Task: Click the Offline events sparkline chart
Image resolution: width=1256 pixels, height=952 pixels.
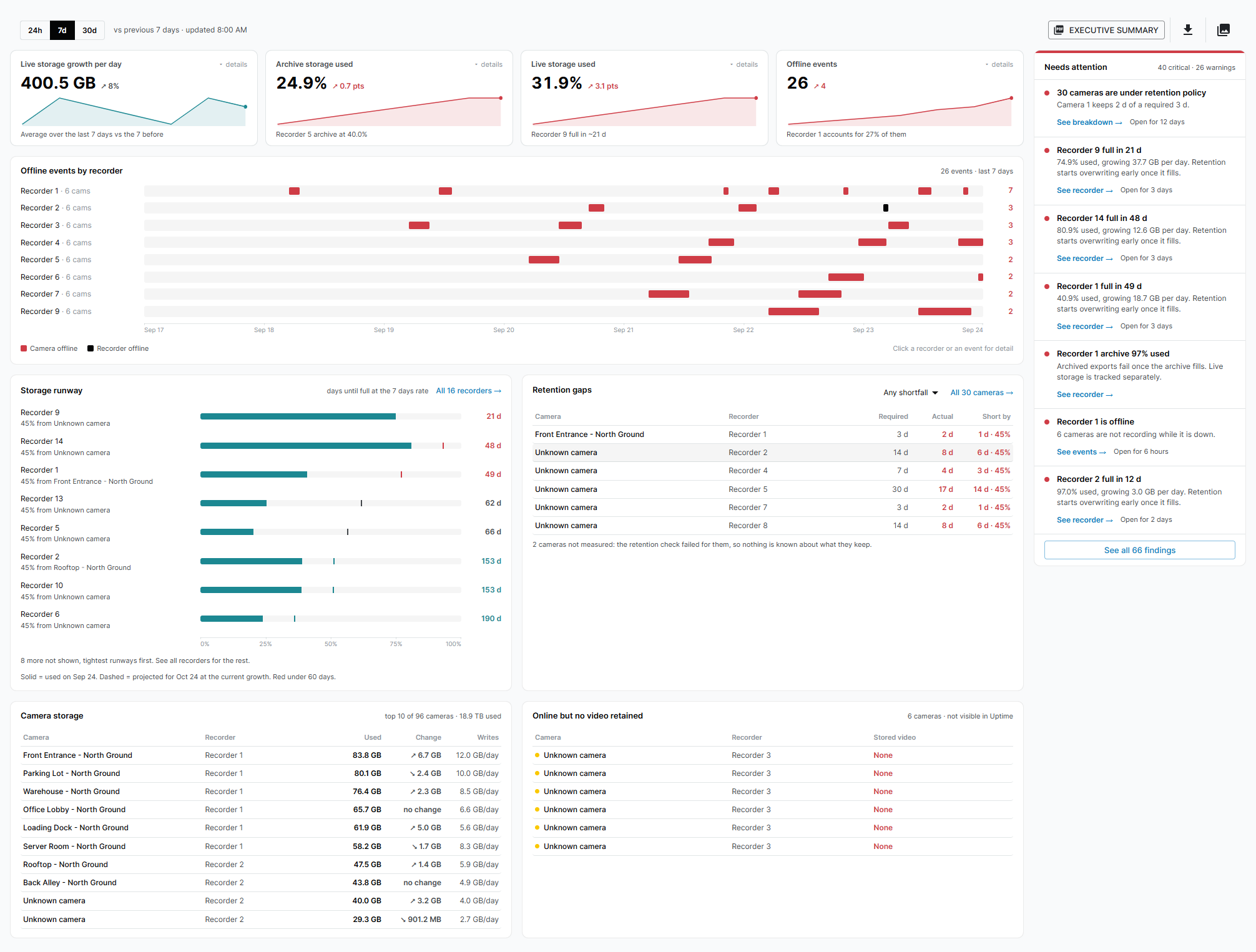Action: [900, 111]
